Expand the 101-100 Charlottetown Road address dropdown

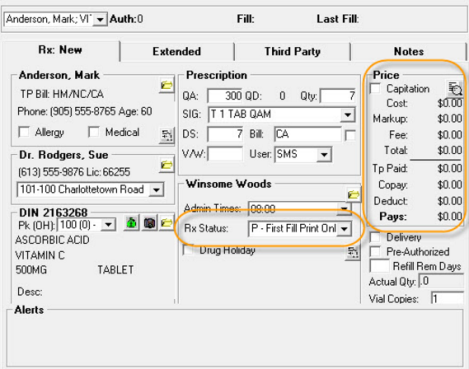coord(156,190)
